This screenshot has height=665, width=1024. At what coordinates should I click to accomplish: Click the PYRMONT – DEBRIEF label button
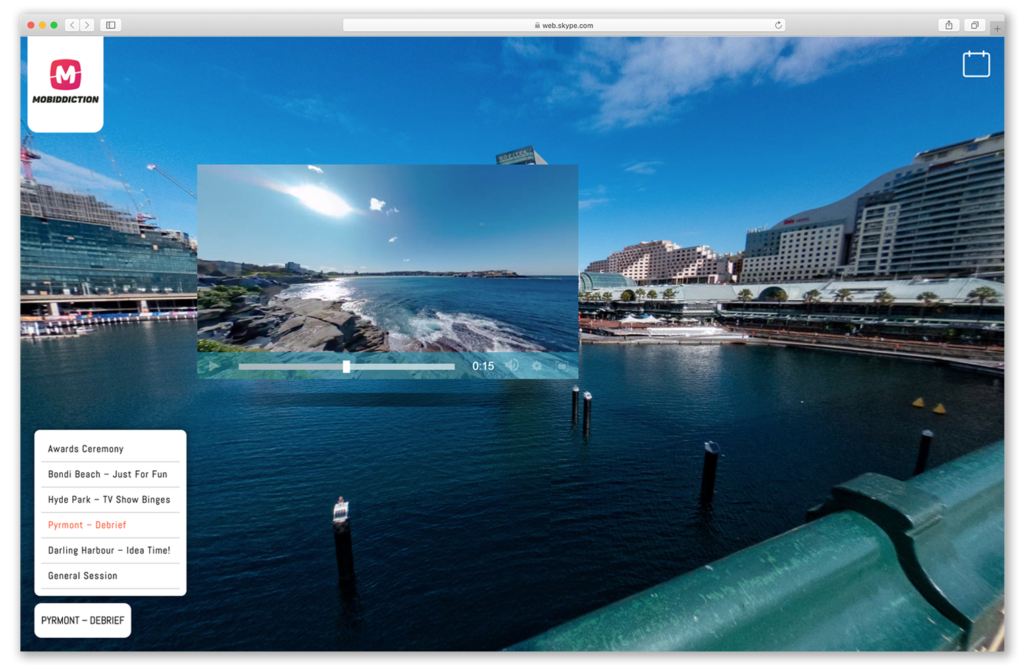click(x=83, y=620)
